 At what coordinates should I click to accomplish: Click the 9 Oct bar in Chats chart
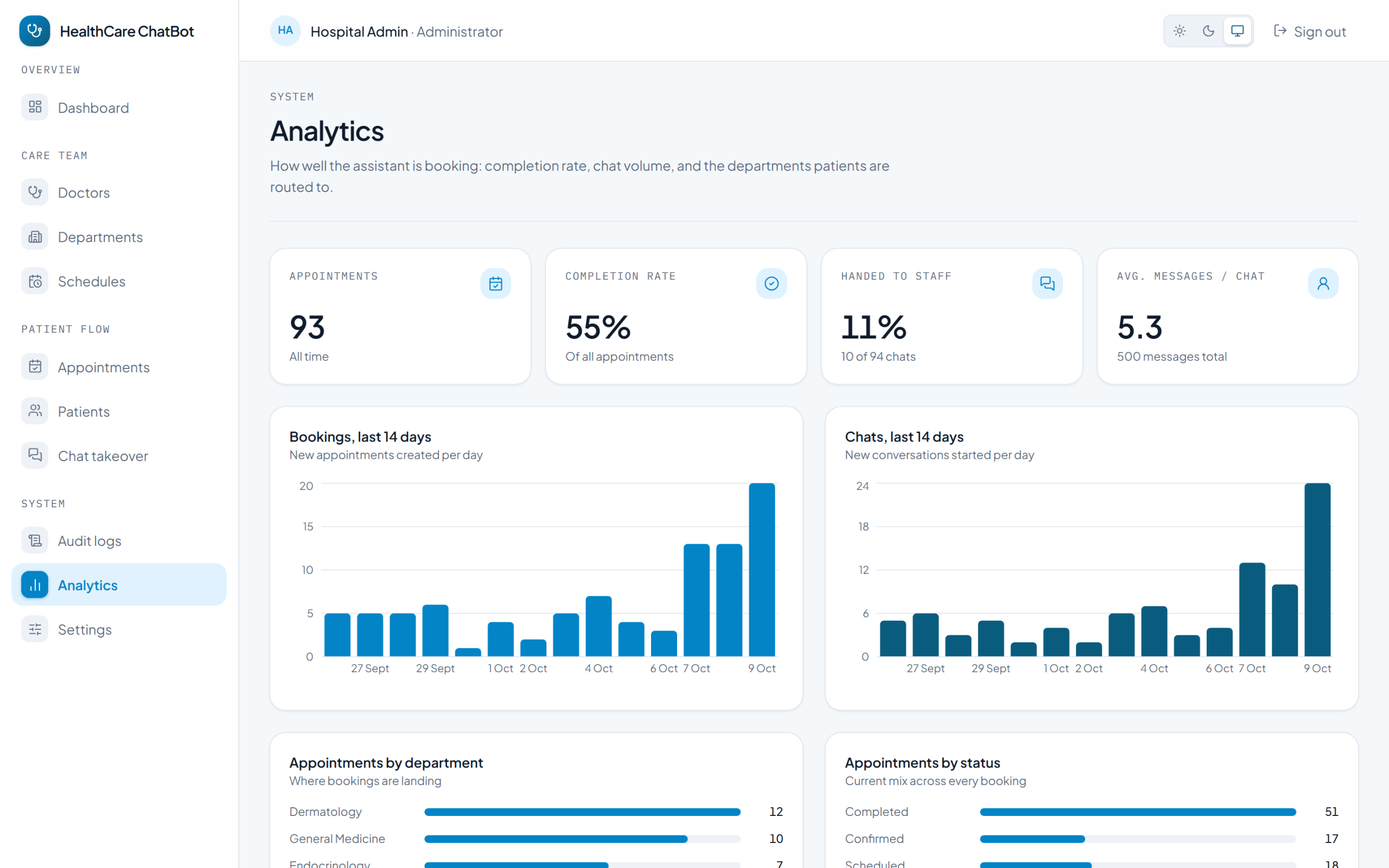coord(1317,570)
